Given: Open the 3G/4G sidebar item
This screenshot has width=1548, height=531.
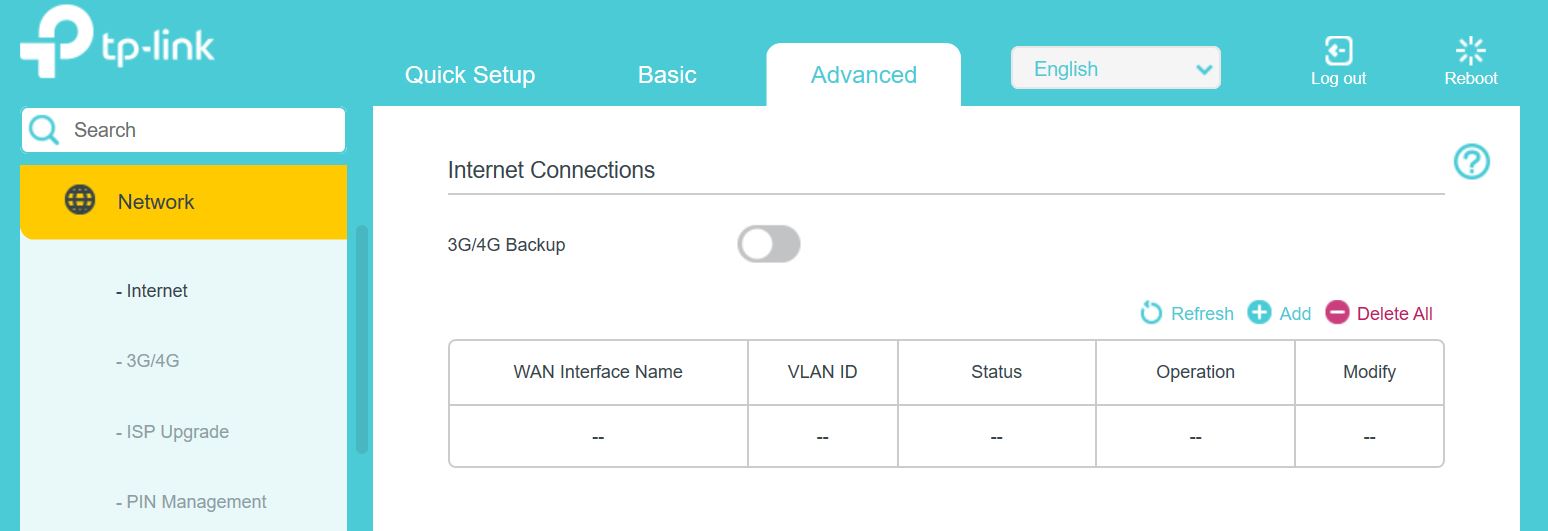Looking at the screenshot, I should coord(148,361).
